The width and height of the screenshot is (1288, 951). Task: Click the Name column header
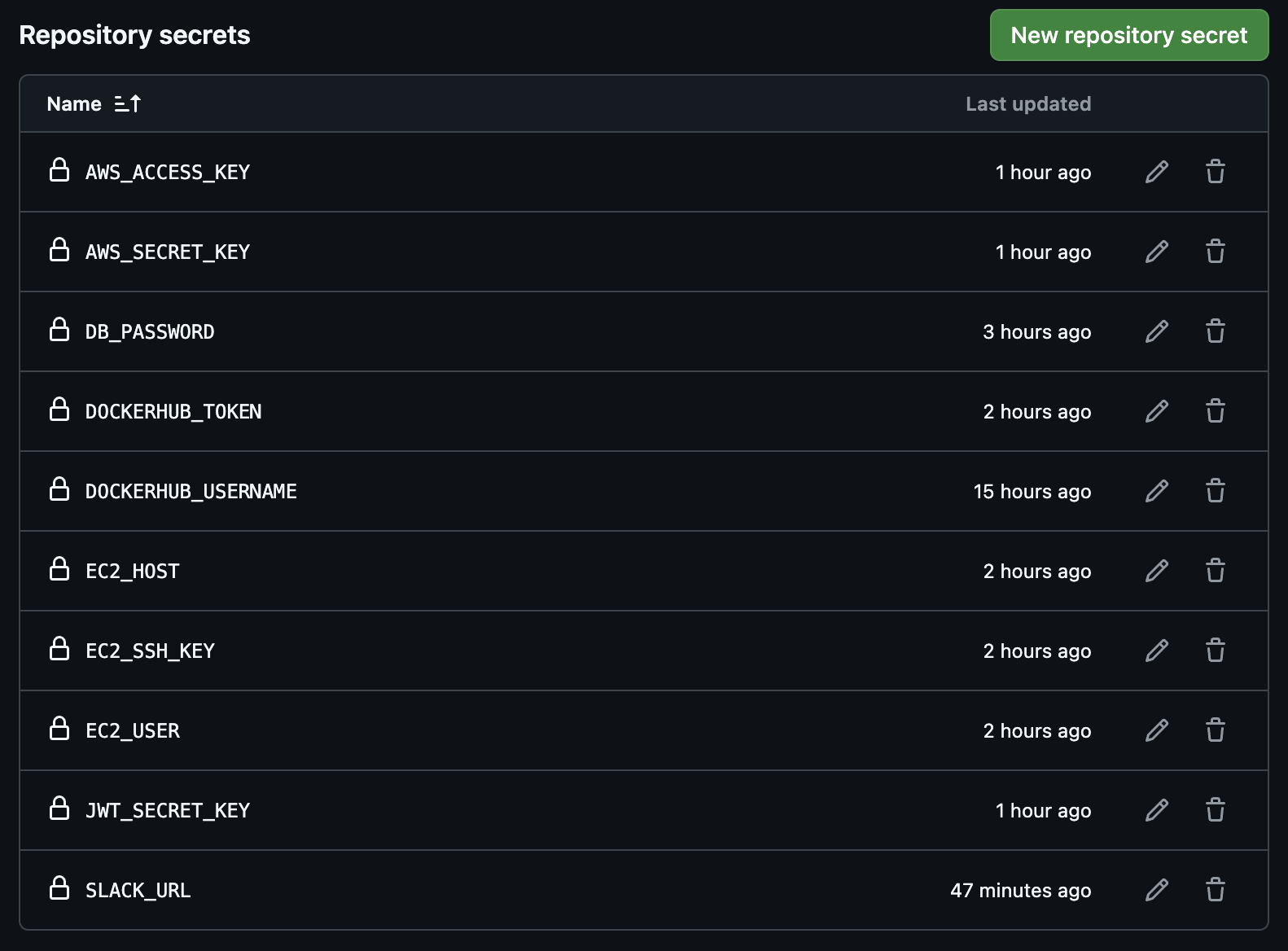(x=74, y=103)
